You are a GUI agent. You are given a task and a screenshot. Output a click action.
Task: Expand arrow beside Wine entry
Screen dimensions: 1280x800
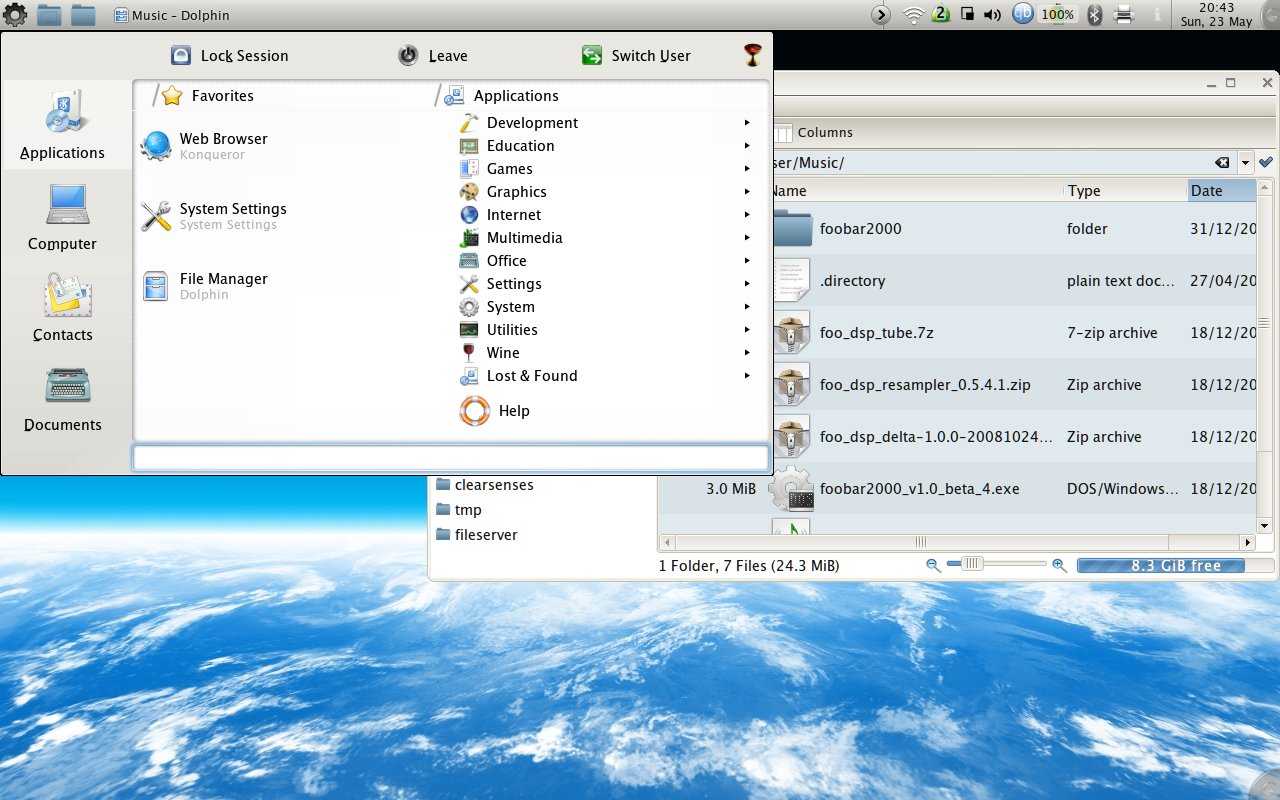click(747, 353)
